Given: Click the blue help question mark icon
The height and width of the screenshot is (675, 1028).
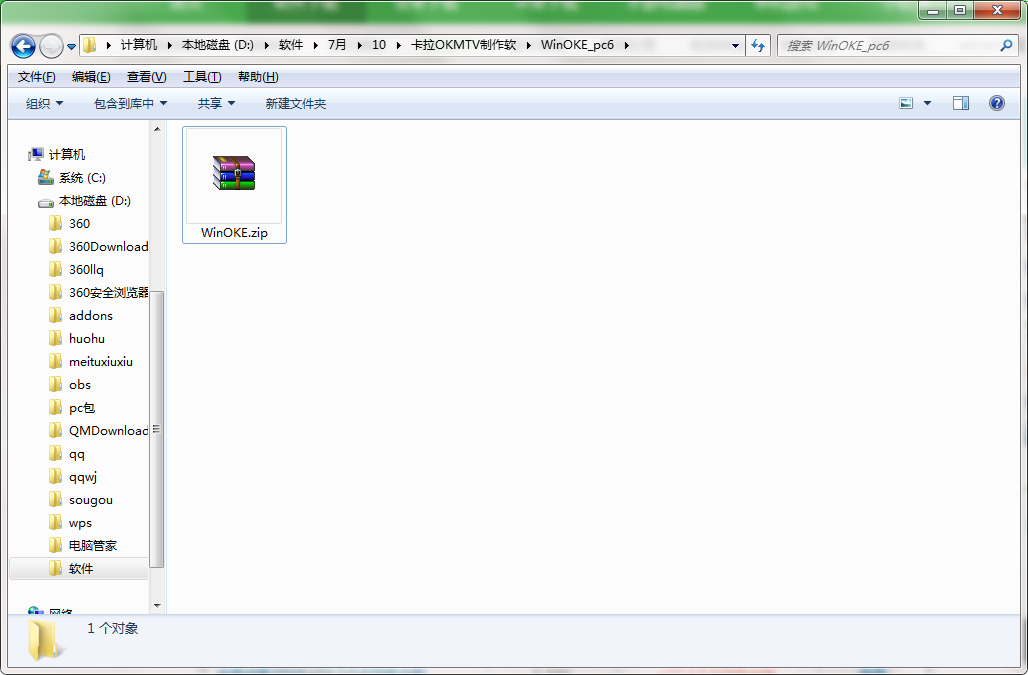Looking at the screenshot, I should pyautogui.click(x=997, y=103).
